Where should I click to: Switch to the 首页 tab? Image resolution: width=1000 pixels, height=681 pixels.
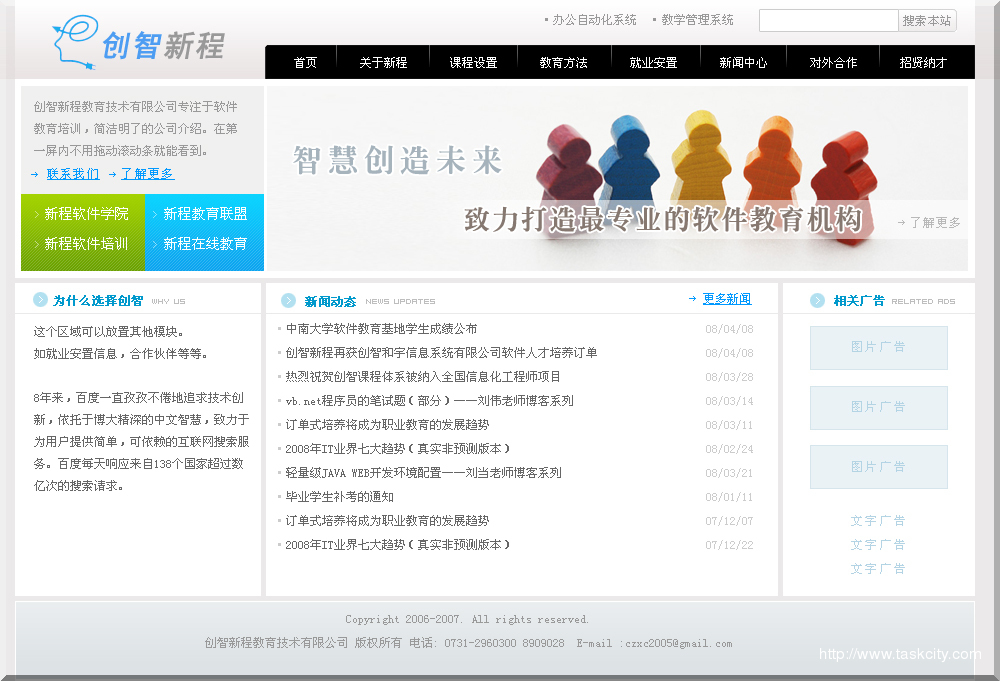pyautogui.click(x=303, y=62)
